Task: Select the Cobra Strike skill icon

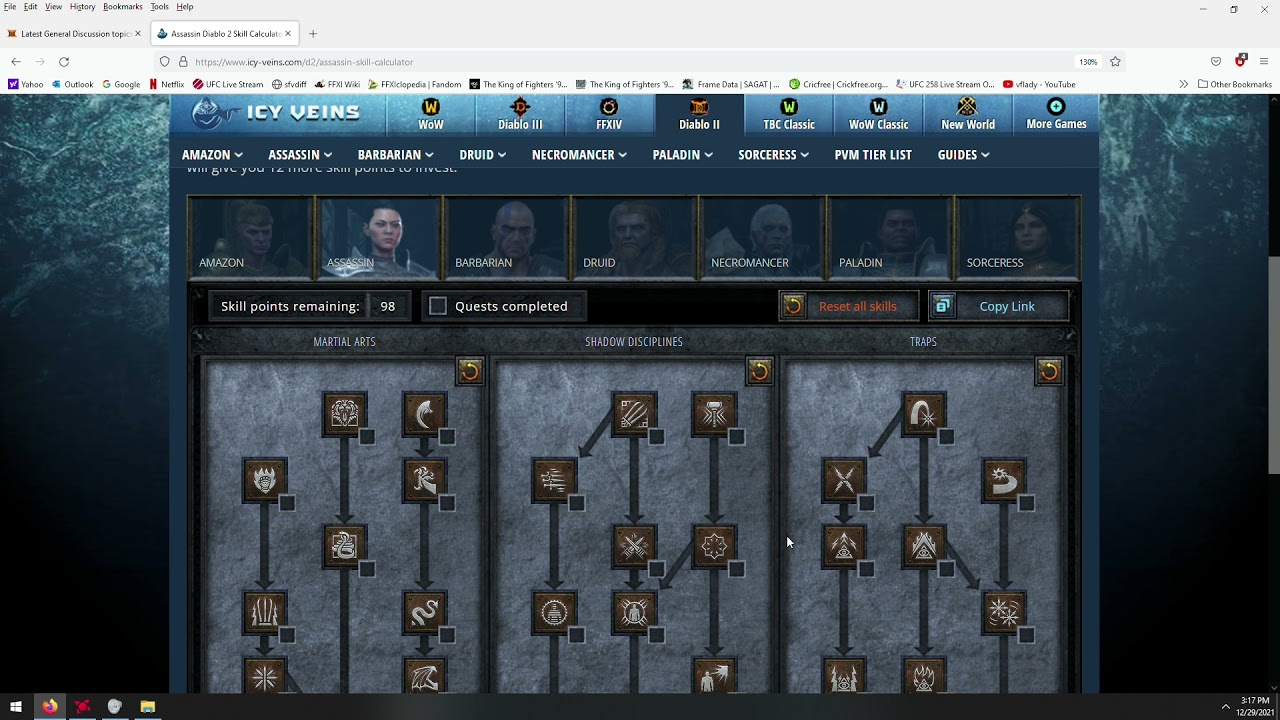Action: 345,545
